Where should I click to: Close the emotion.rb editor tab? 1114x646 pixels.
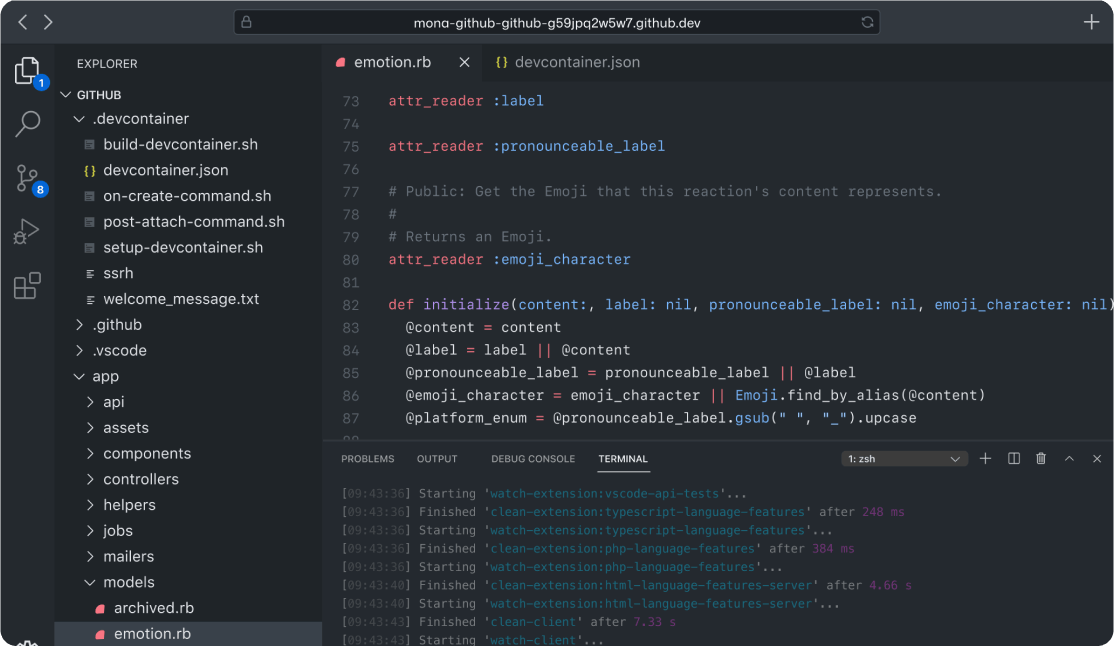coord(464,62)
